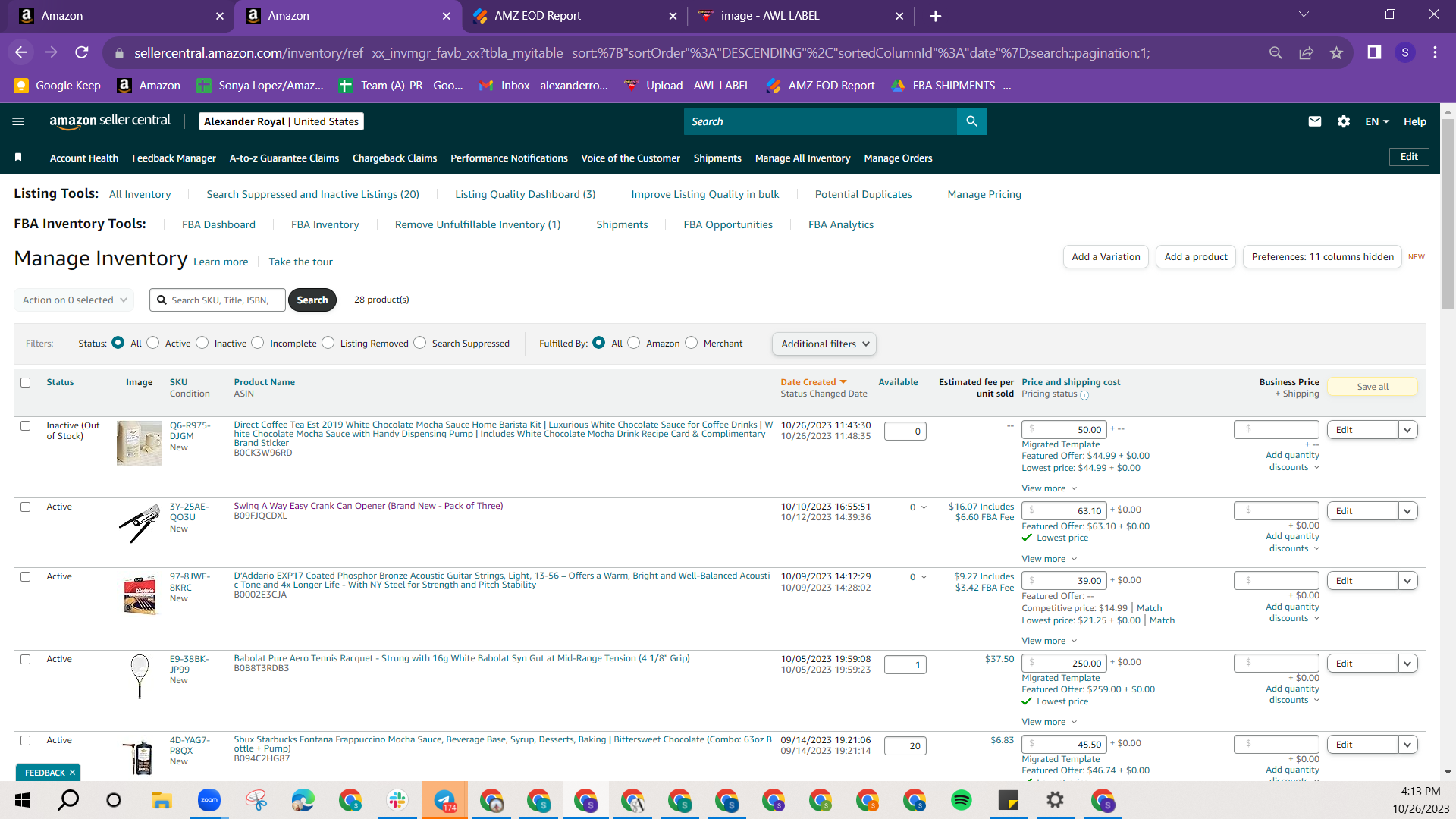Screen dimensions: 1456x819
Task: Open Slack from the taskbar
Action: [397, 800]
